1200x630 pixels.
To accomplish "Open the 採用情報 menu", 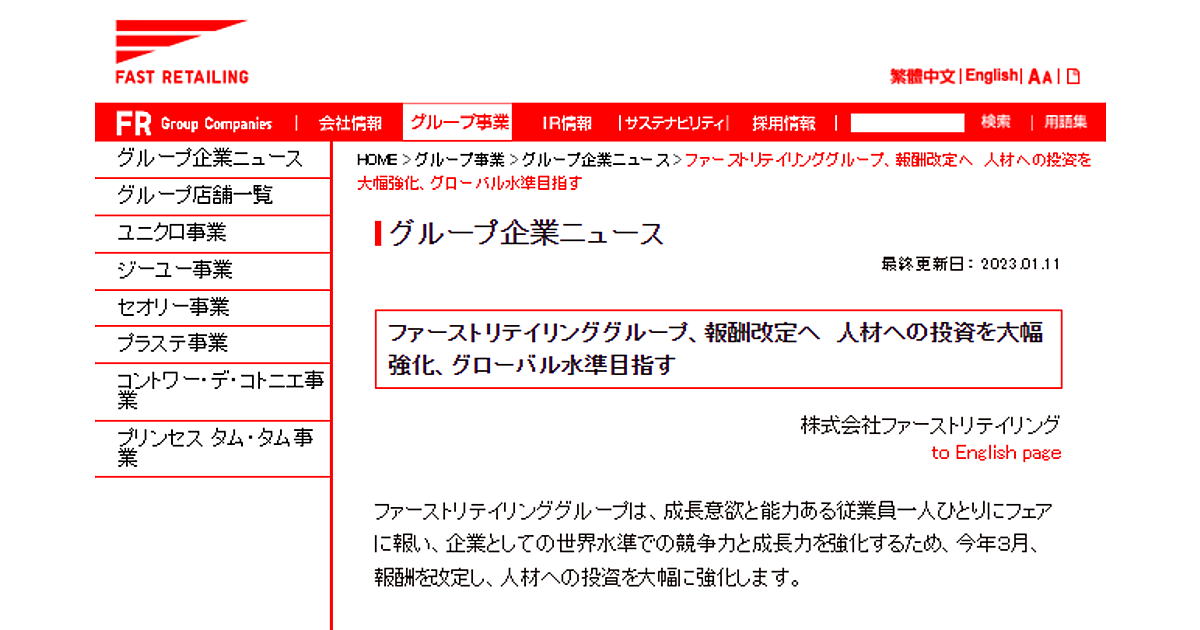I will (784, 123).
